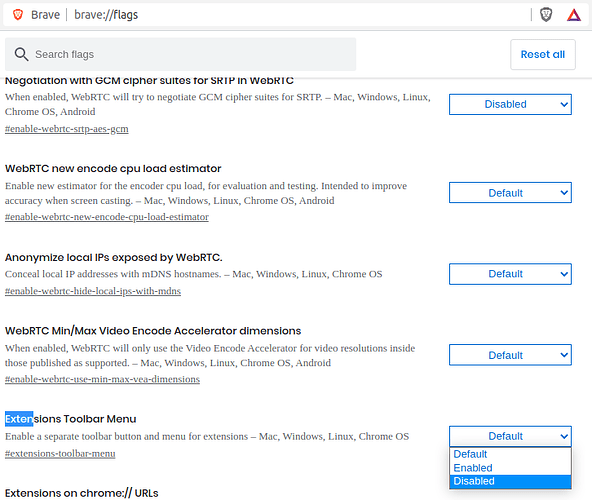Click the brave://flags URL text
Screen dimensions: 592x500
[106, 15]
